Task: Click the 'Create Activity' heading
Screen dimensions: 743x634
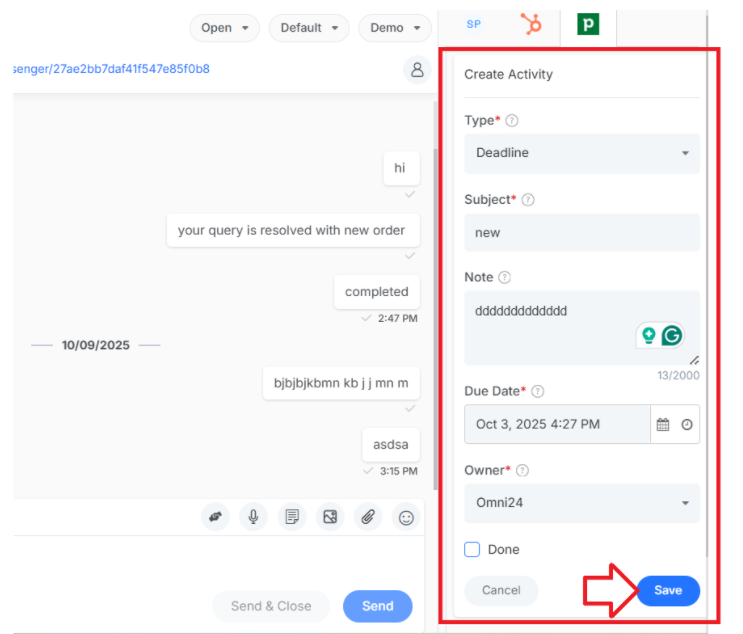Action: [508, 74]
